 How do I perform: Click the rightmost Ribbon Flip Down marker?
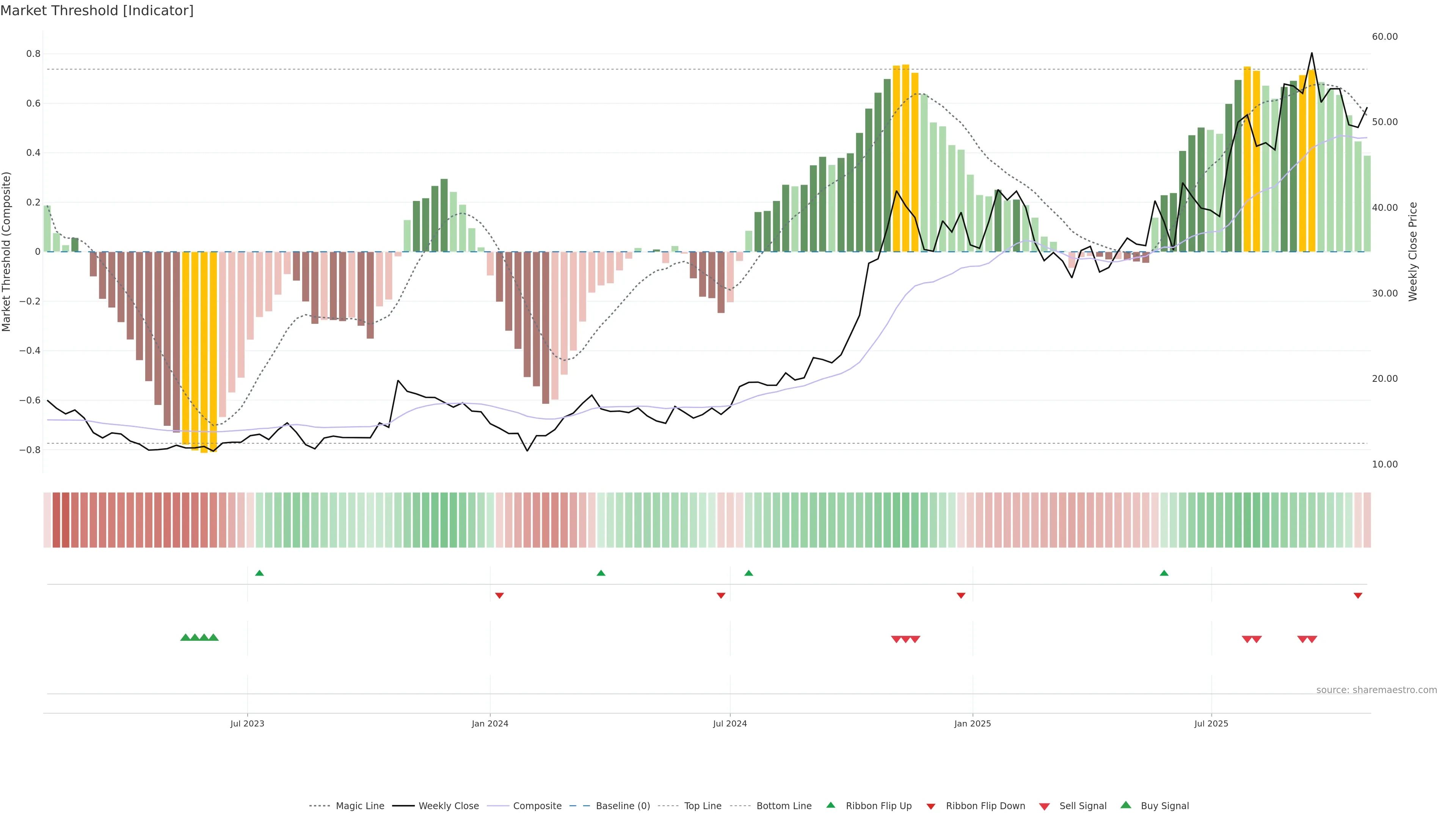pos(1358,595)
